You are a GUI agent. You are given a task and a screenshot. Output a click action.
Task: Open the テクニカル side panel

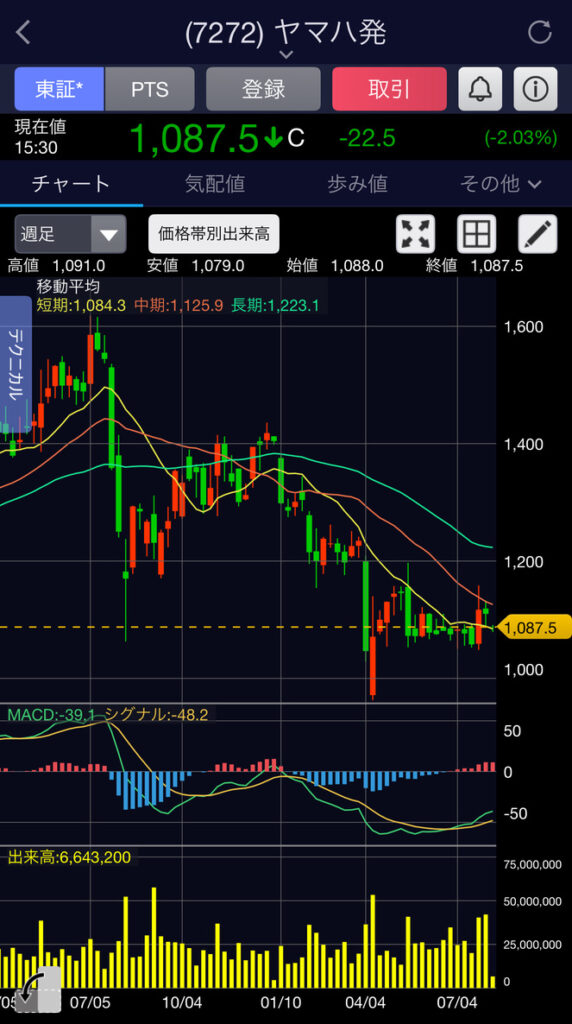16,362
